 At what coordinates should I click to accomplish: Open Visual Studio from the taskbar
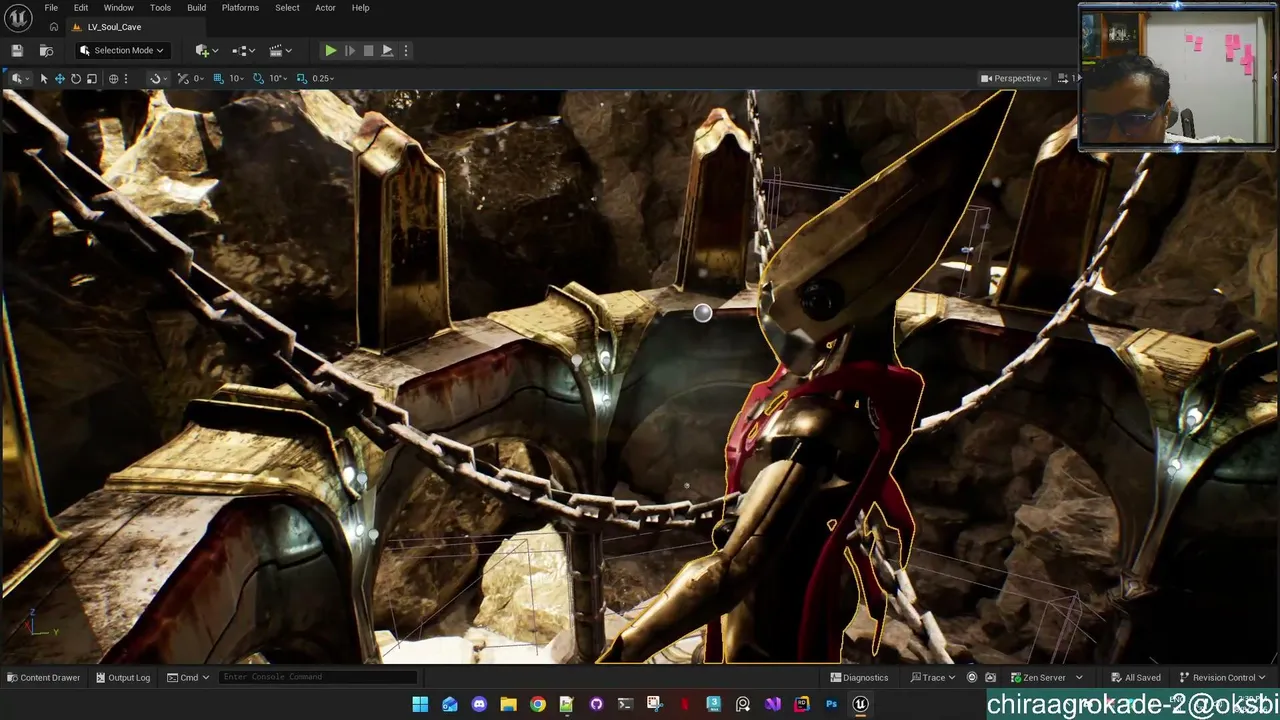coord(772,704)
